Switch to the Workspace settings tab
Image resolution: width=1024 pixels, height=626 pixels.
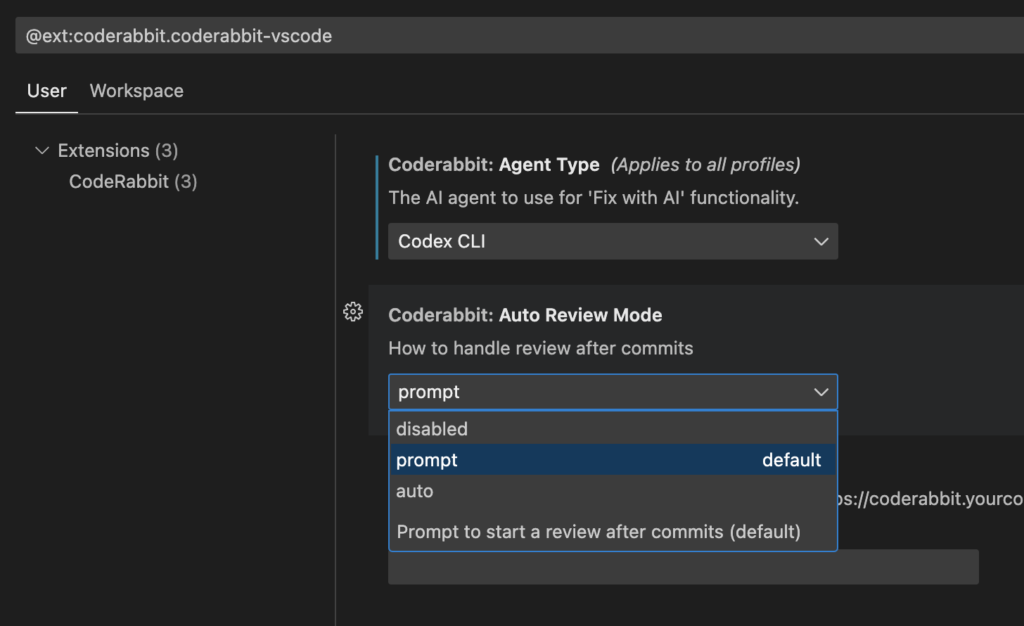[136, 91]
